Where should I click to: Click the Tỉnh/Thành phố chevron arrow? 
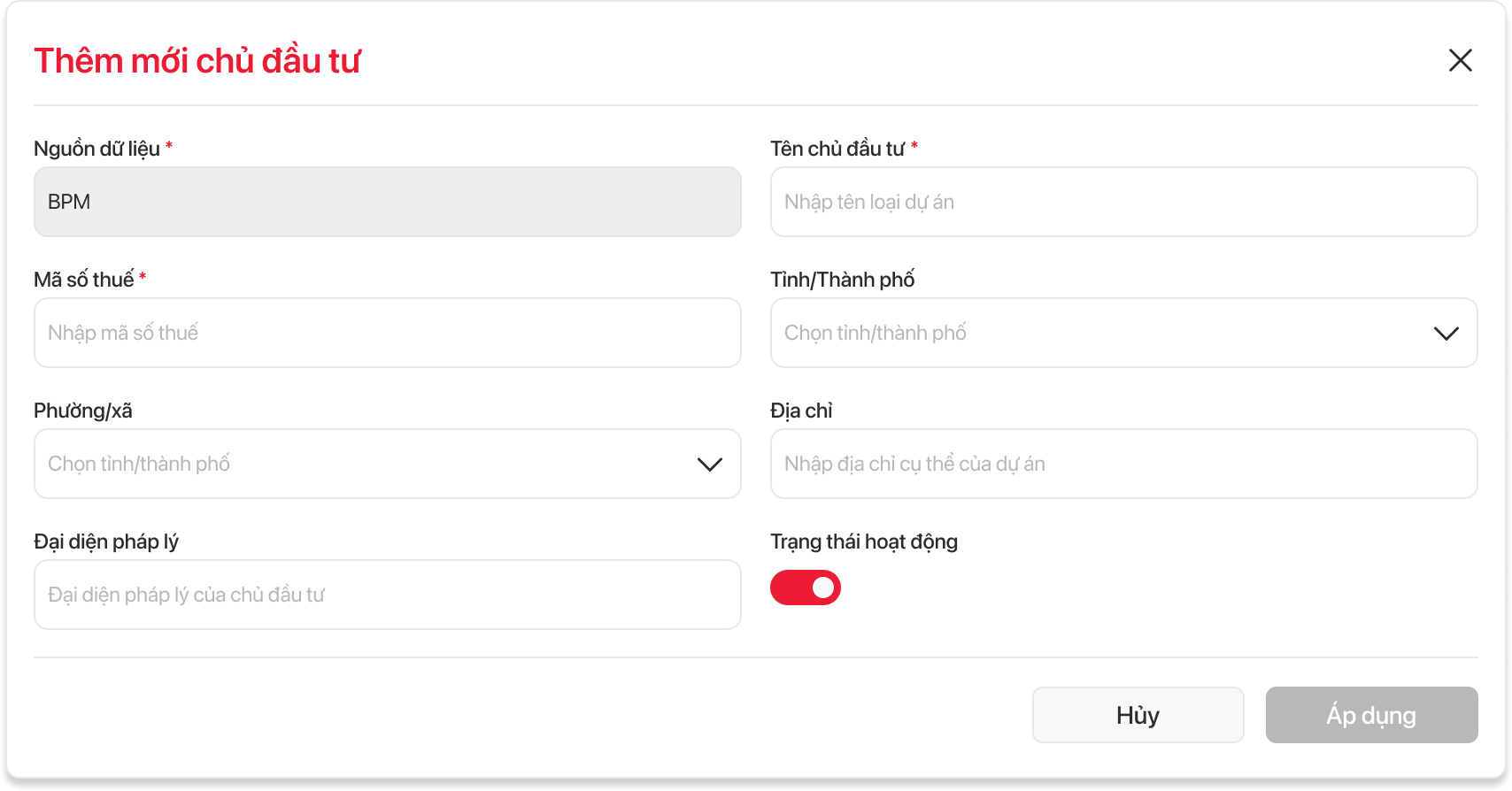pos(1446,334)
